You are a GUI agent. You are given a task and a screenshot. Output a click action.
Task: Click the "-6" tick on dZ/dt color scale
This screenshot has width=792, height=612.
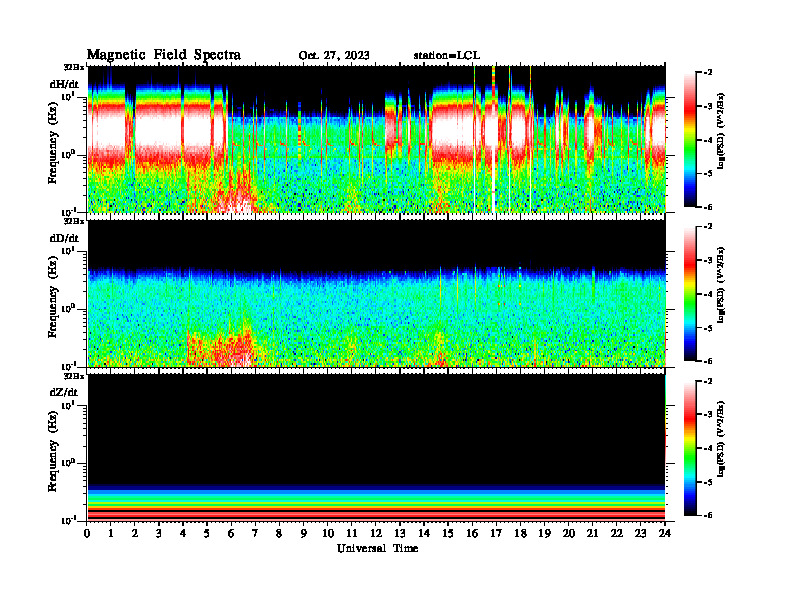coord(708,515)
